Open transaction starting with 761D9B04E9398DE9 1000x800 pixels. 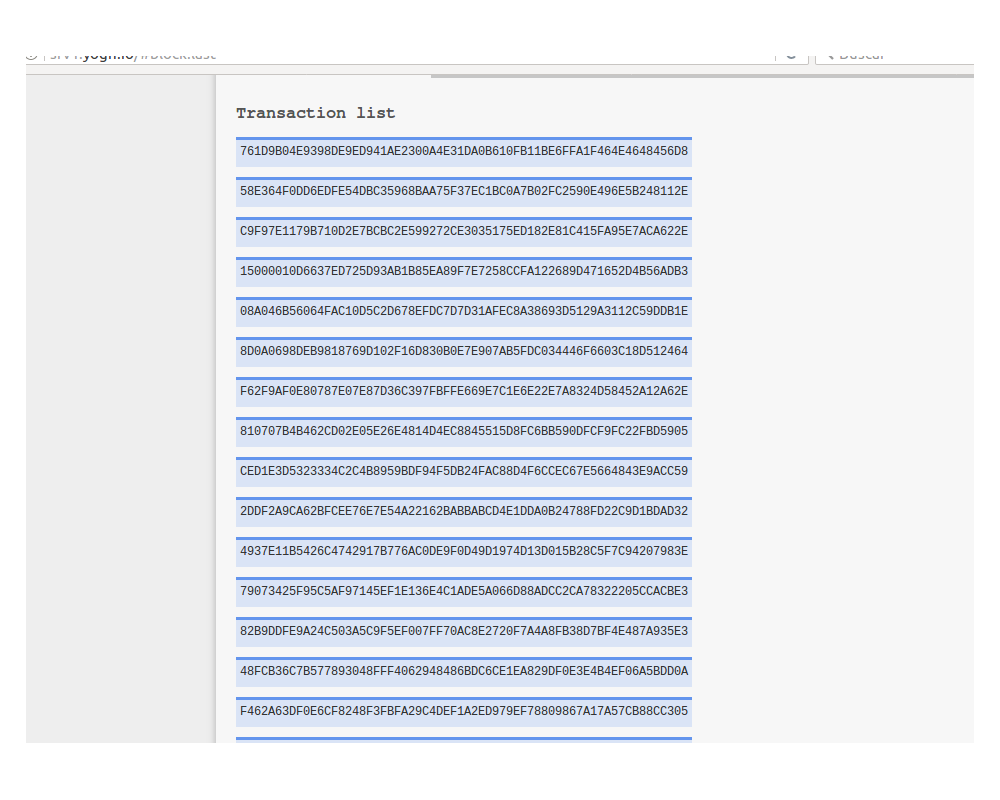coord(464,152)
